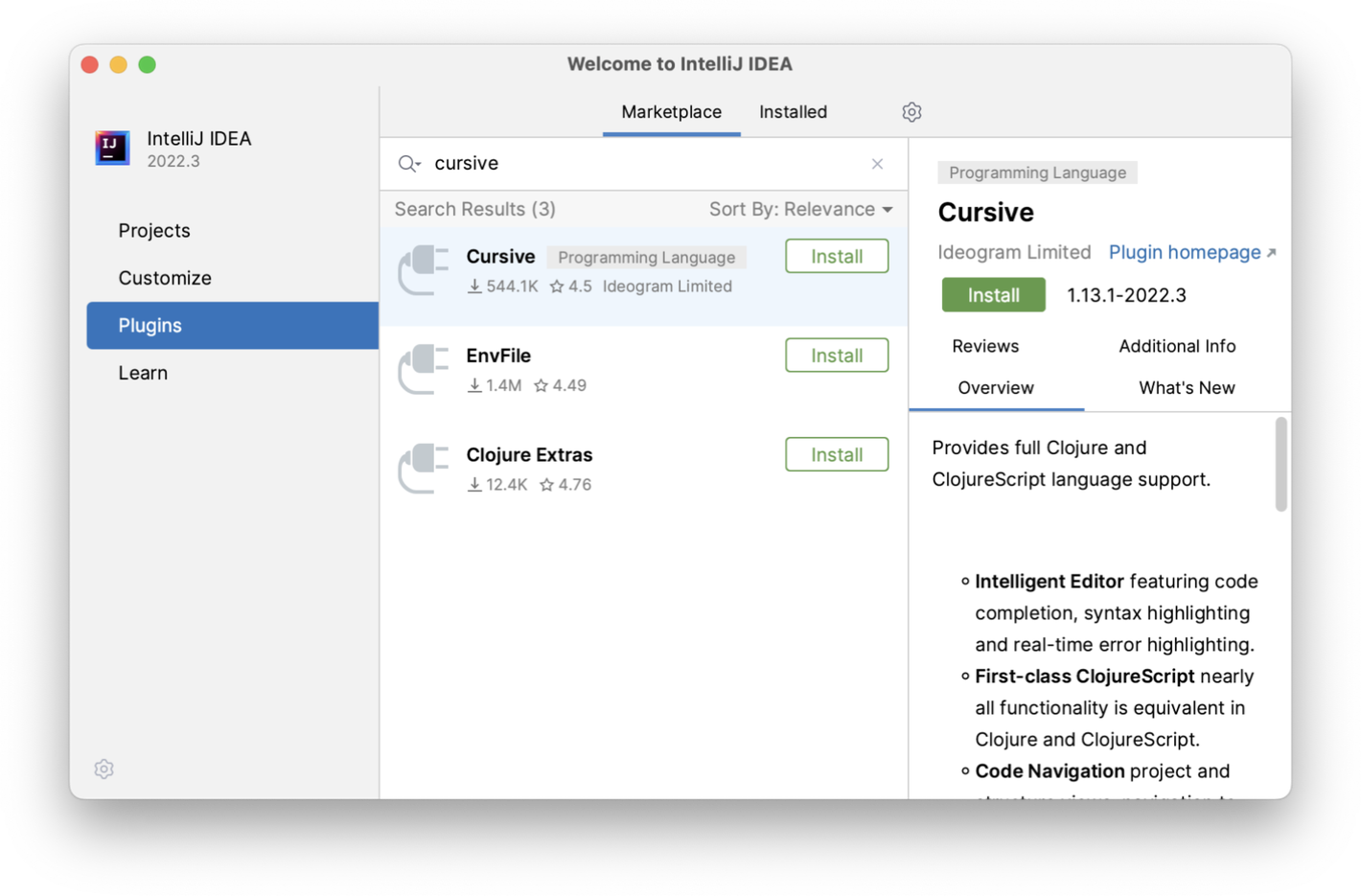Install the Cursive plugin from the results list
Screen dimensions: 1361x896
837,257
